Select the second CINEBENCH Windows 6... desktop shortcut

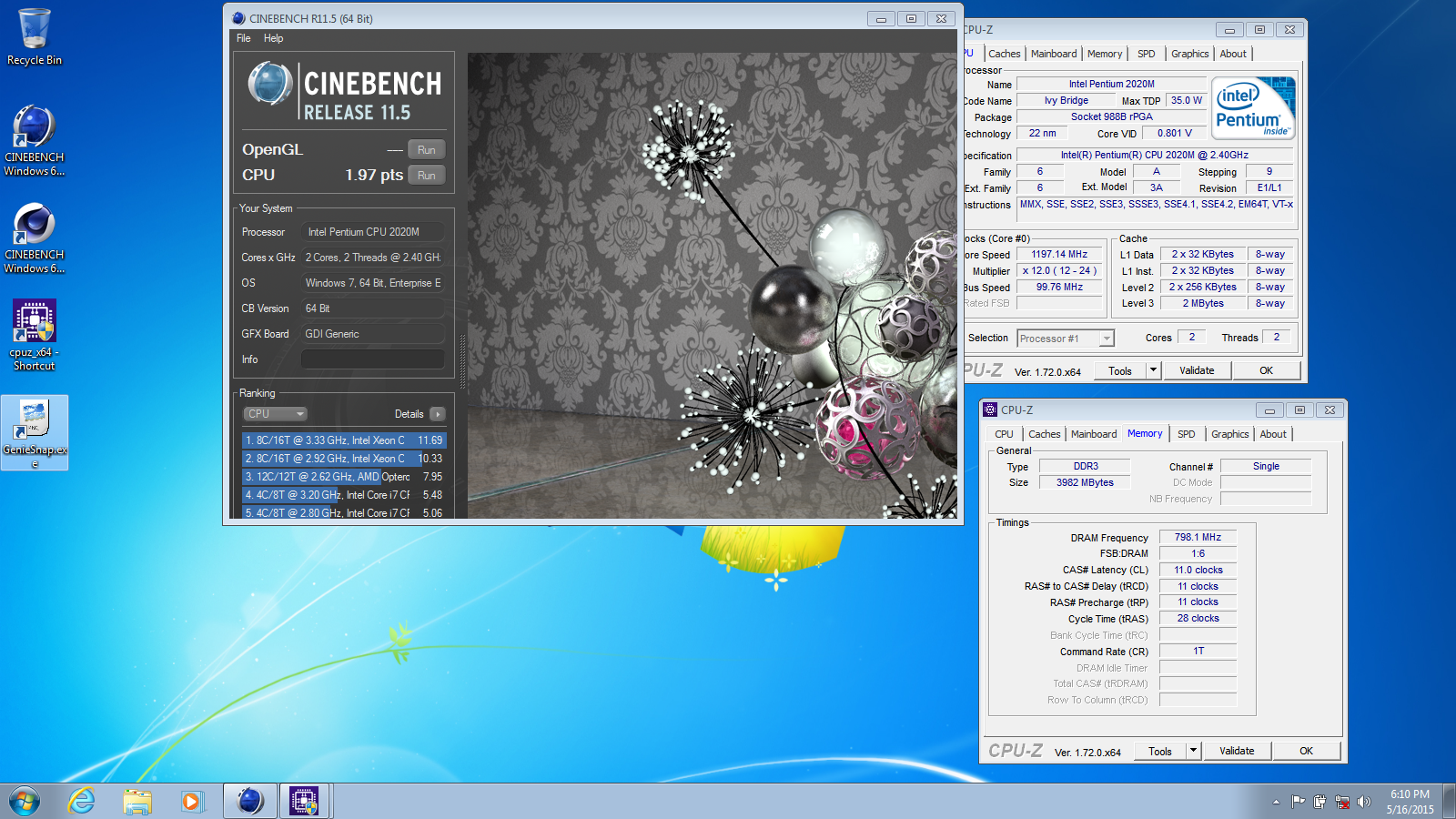tap(35, 238)
